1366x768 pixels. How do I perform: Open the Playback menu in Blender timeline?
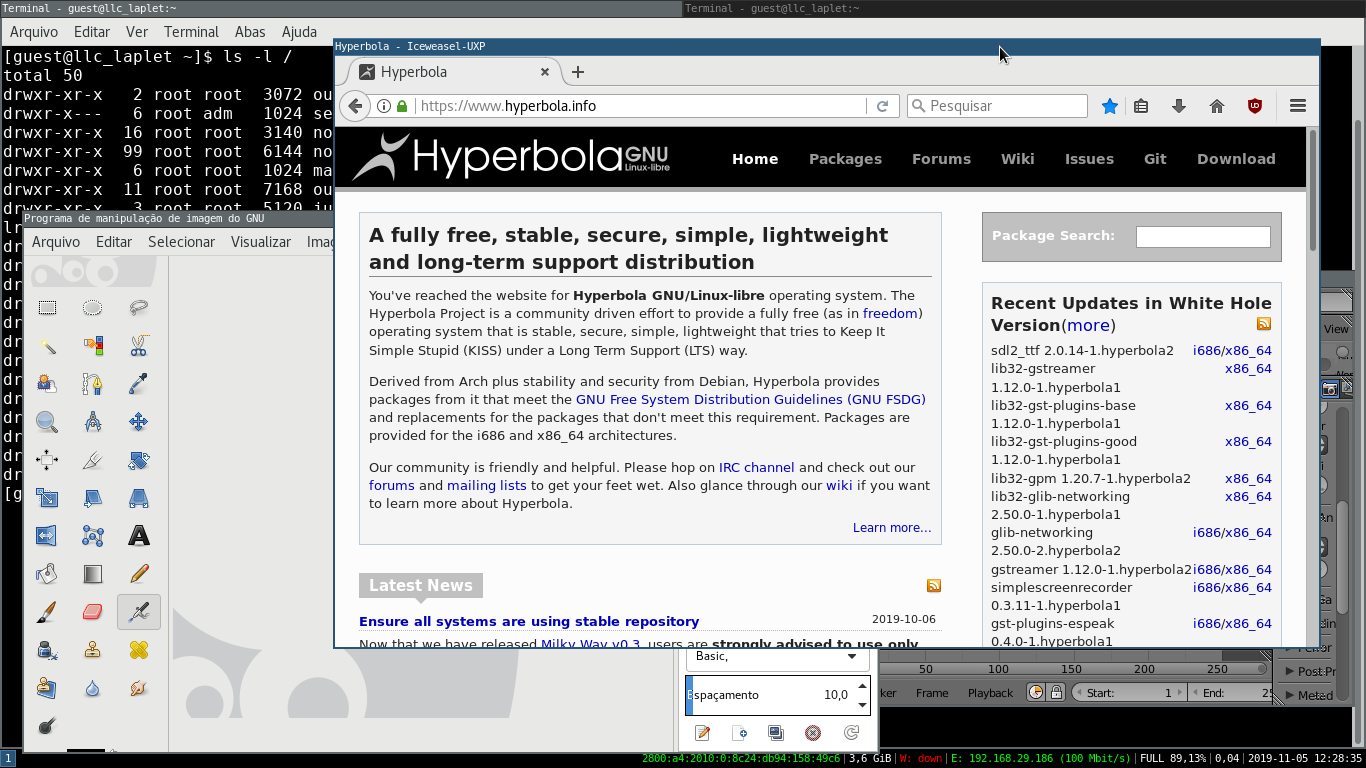click(990, 693)
